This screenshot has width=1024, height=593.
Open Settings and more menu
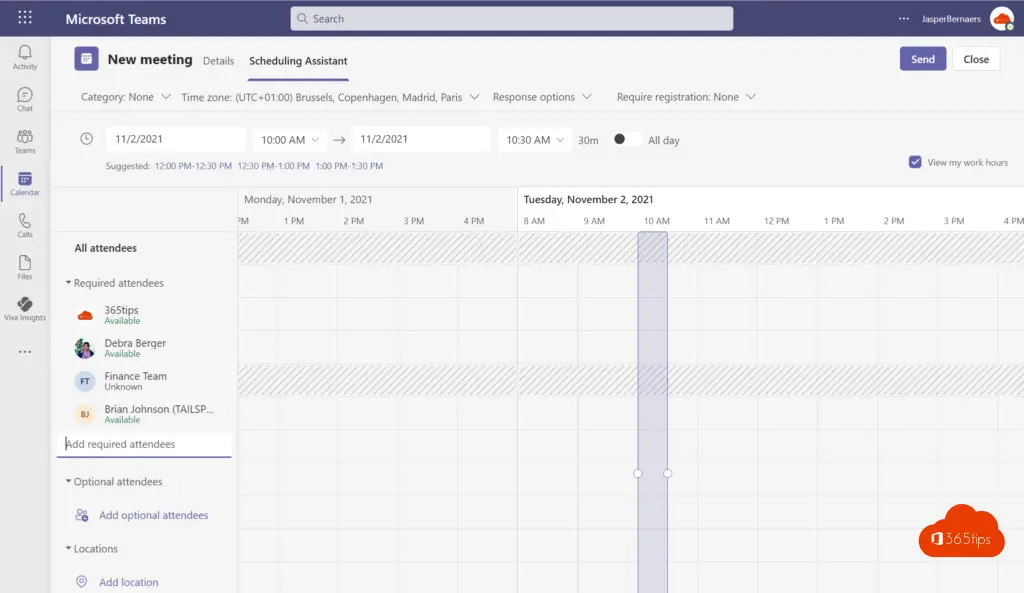click(904, 18)
